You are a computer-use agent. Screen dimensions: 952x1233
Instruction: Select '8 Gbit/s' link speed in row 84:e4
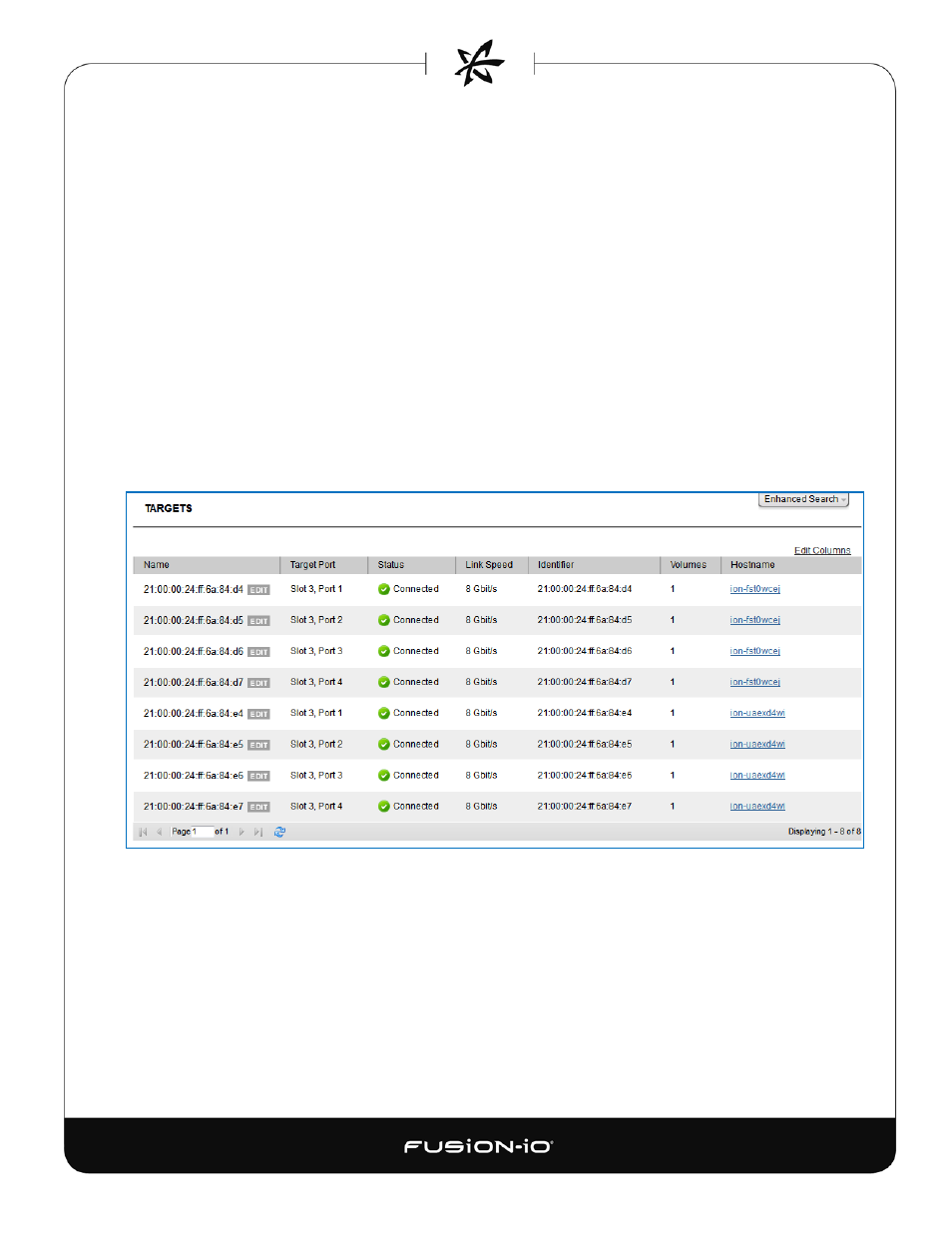coord(481,713)
